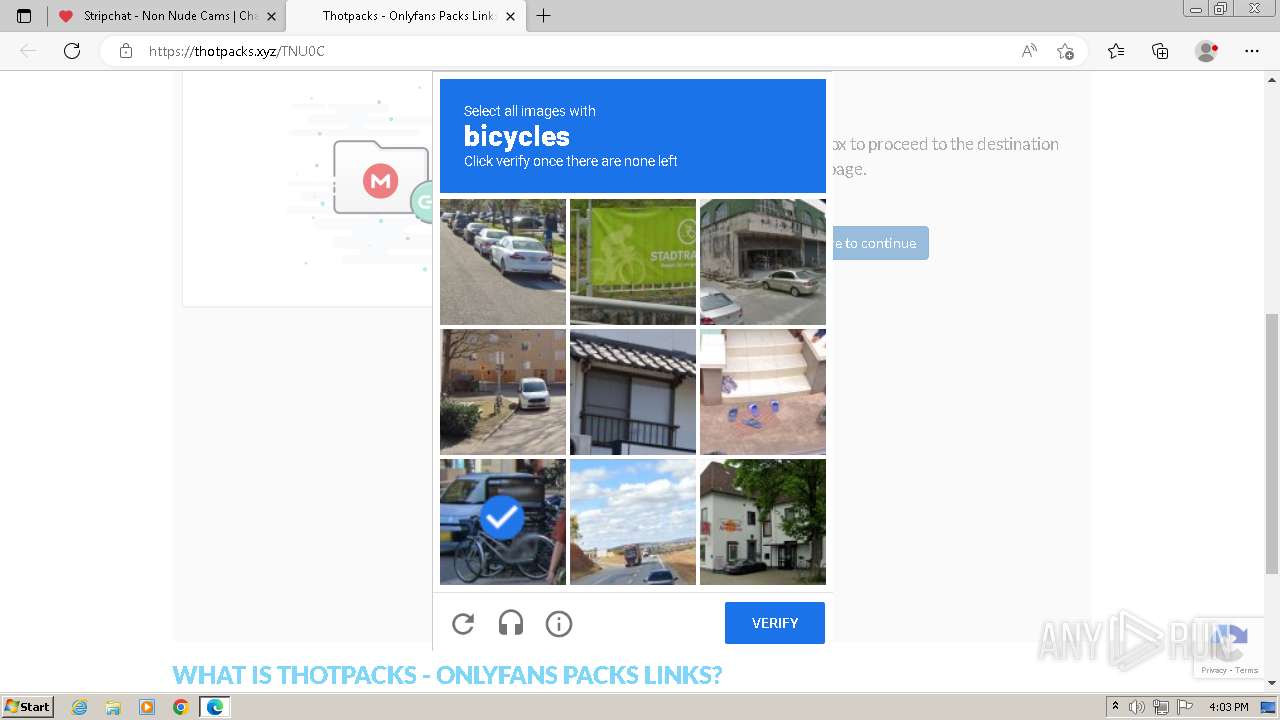Select the old building with silver car tile
Screen dimensions: 1280x720
coord(763,262)
